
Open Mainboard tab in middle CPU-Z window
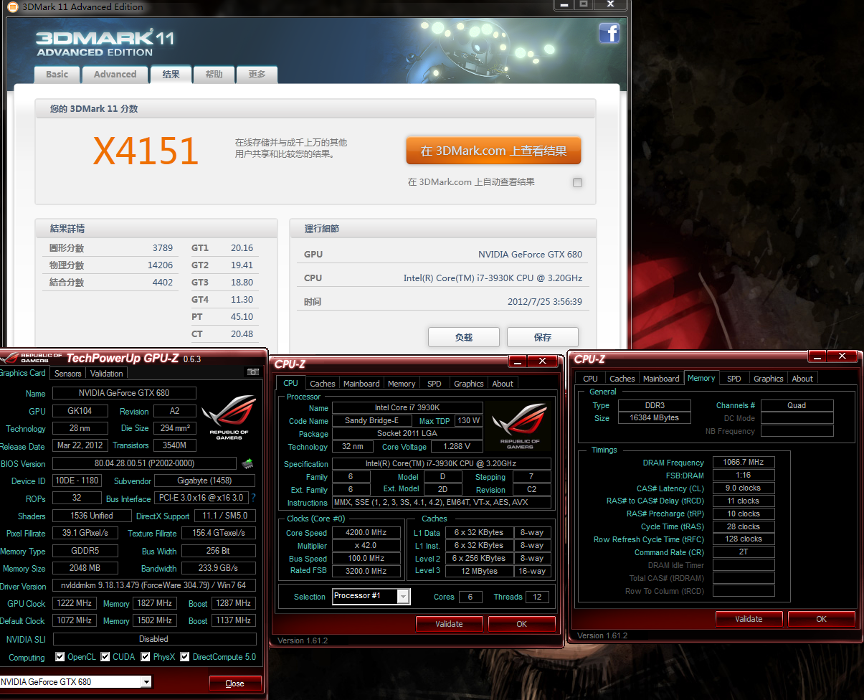click(361, 384)
